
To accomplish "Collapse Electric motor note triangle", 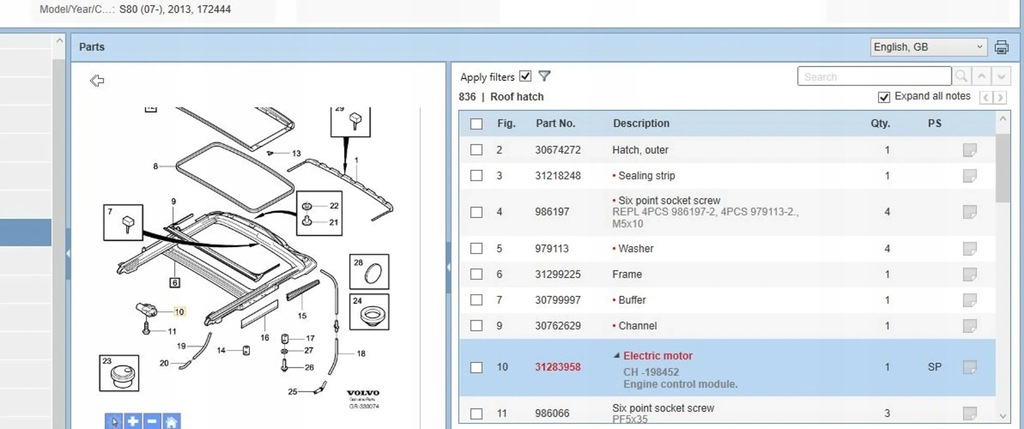I will click(617, 356).
